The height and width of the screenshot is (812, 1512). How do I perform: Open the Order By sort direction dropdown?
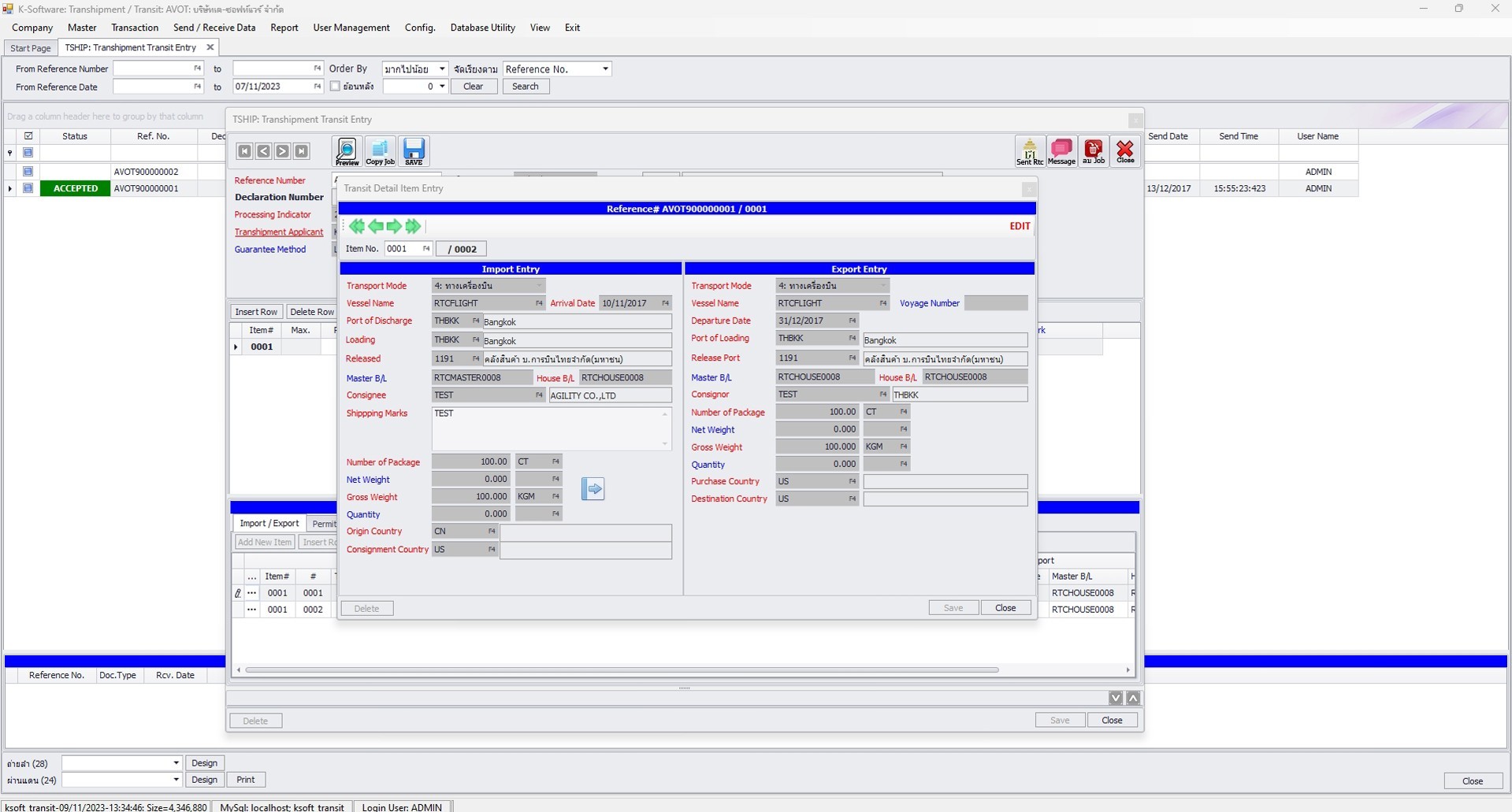click(x=442, y=69)
